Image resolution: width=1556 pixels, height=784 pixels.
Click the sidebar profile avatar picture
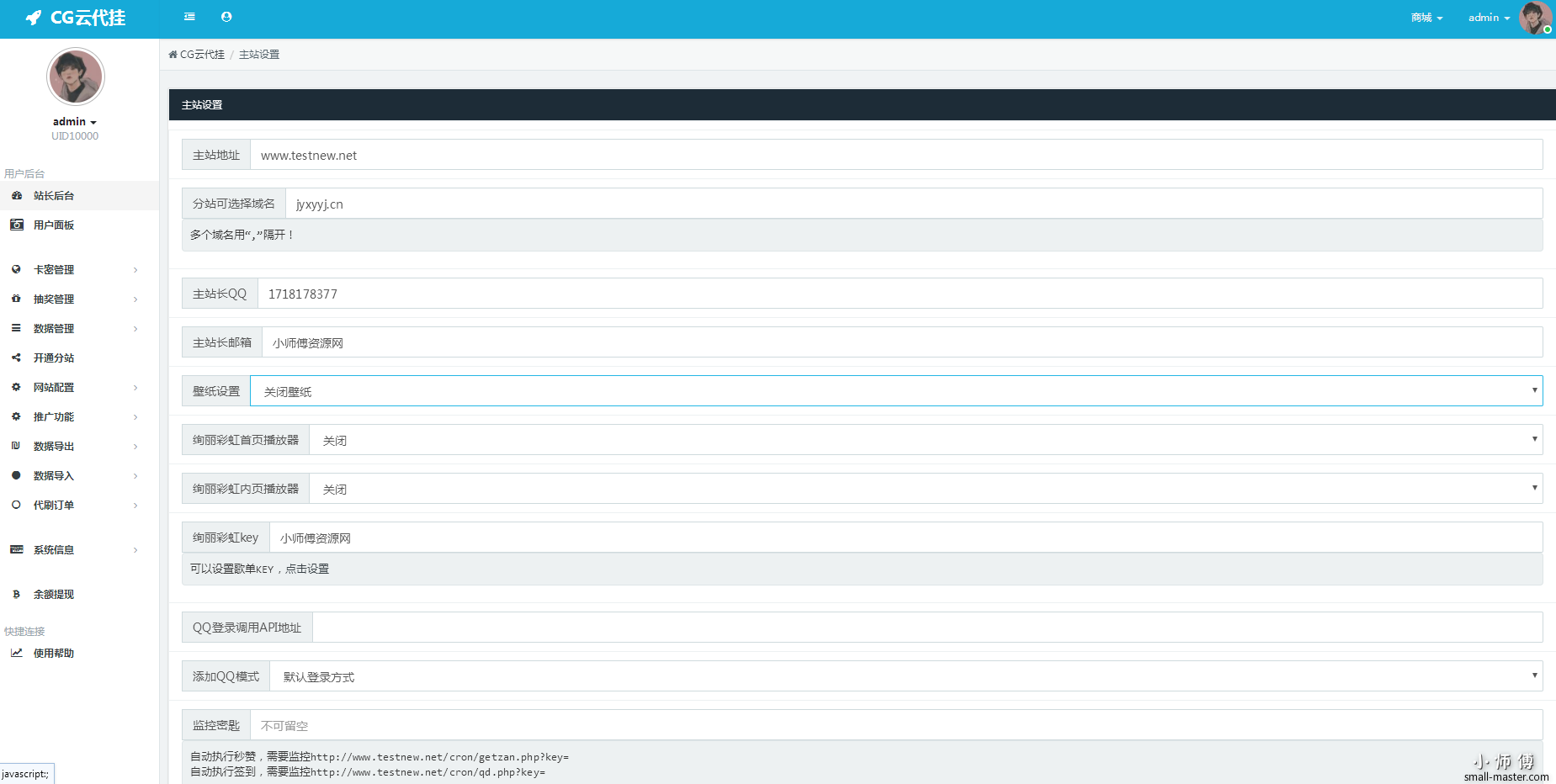click(x=76, y=77)
